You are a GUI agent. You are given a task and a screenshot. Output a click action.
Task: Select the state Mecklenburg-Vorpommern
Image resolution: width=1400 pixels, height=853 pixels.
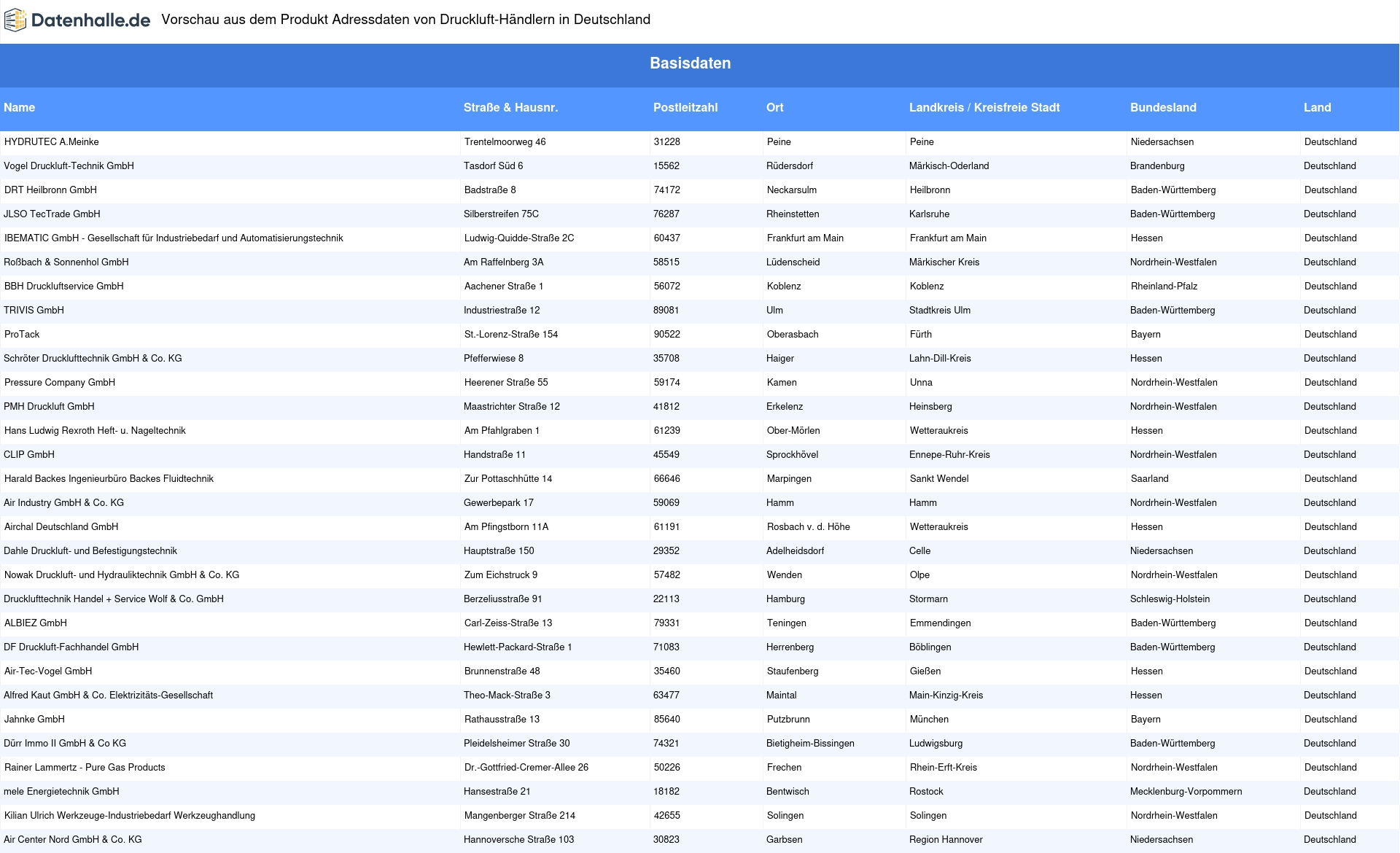(1186, 792)
